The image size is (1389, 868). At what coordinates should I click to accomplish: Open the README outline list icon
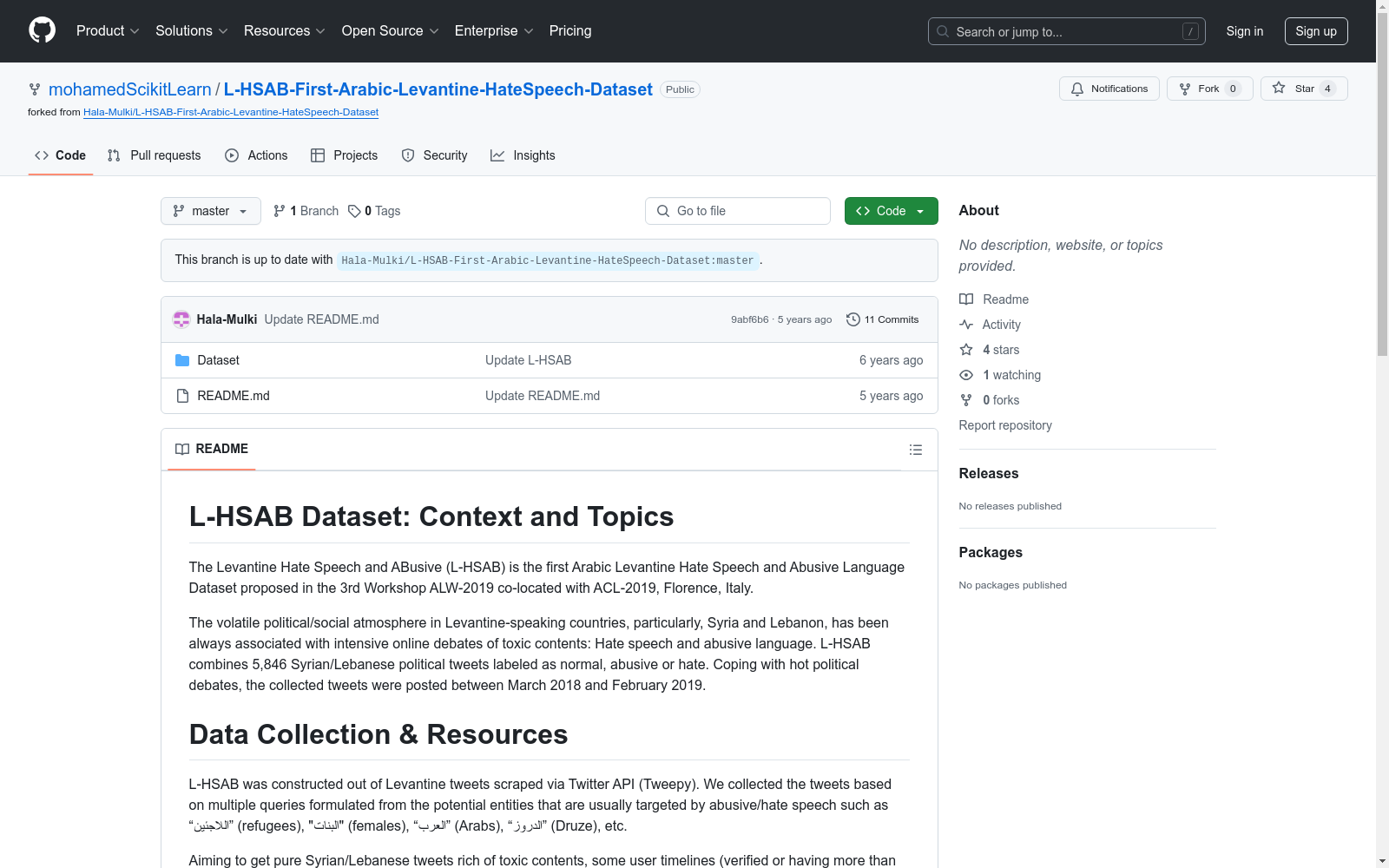coord(916,450)
